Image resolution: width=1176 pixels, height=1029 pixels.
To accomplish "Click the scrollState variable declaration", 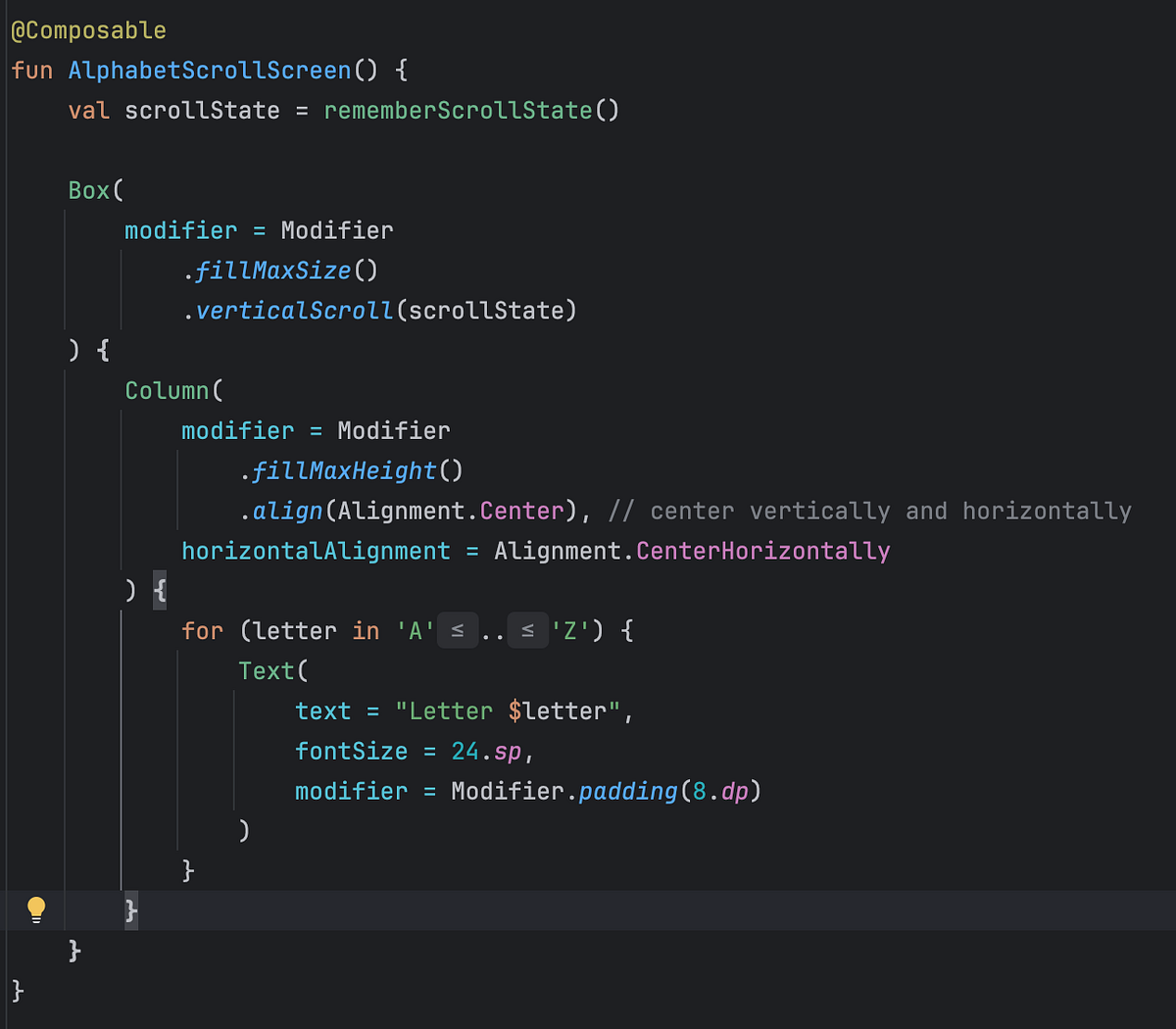I will pyautogui.click(x=201, y=110).
